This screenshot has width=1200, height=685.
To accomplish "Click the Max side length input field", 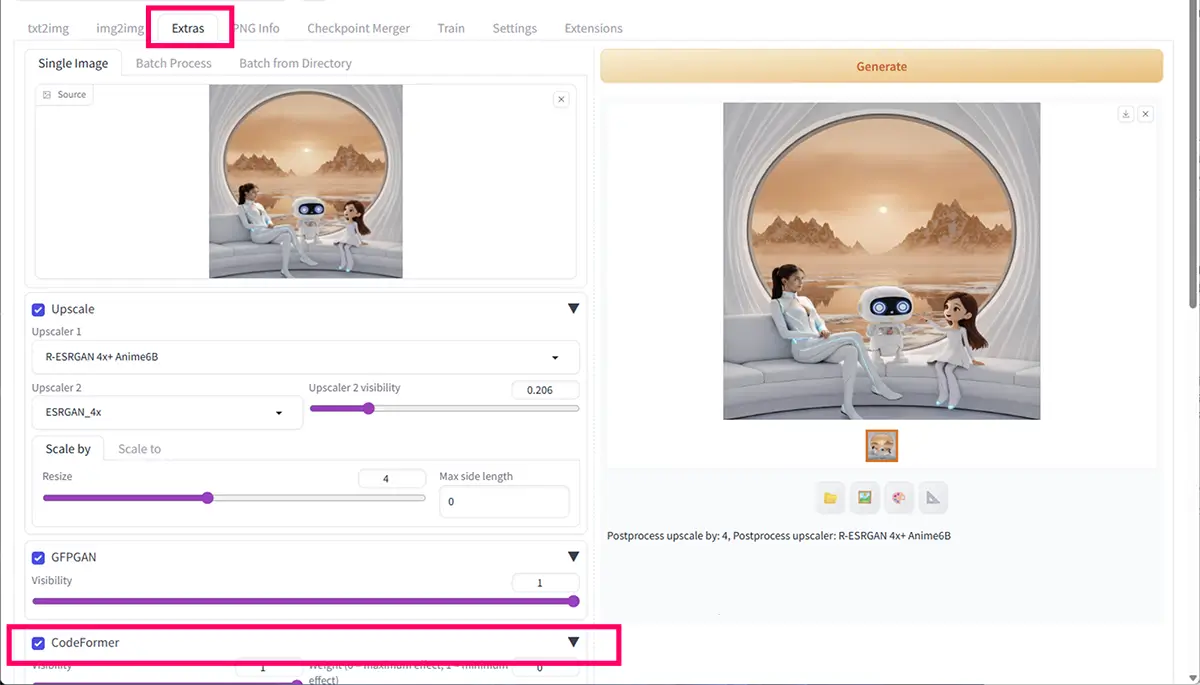I will coord(504,501).
